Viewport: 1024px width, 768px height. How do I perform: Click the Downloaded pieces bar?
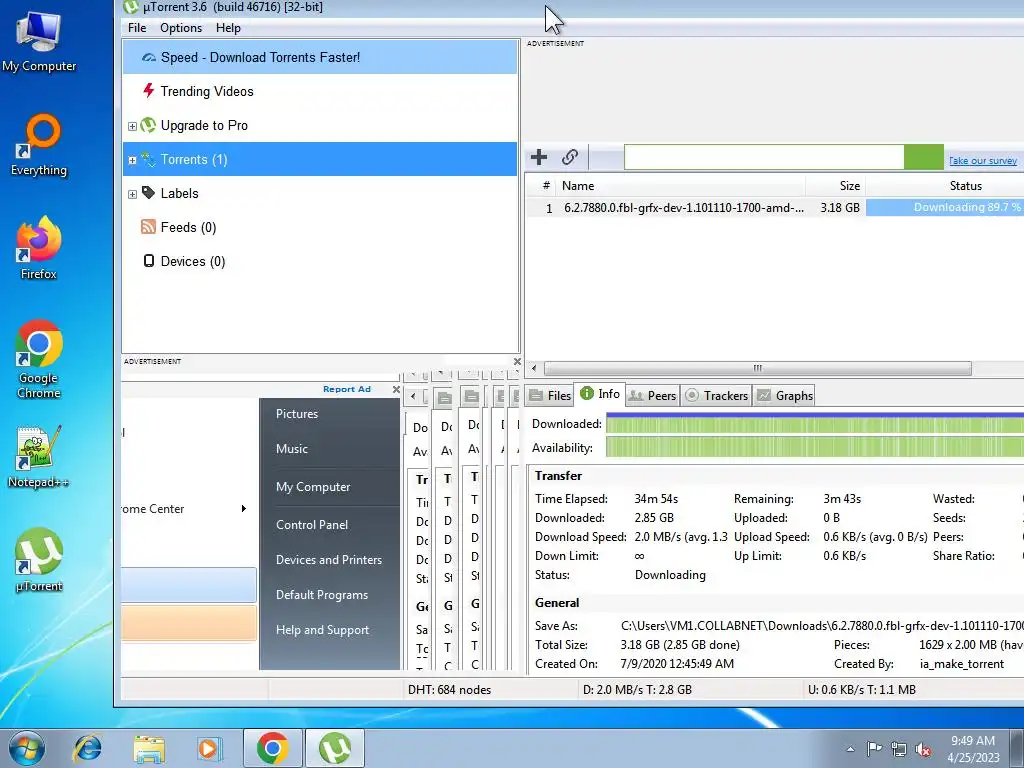point(814,423)
